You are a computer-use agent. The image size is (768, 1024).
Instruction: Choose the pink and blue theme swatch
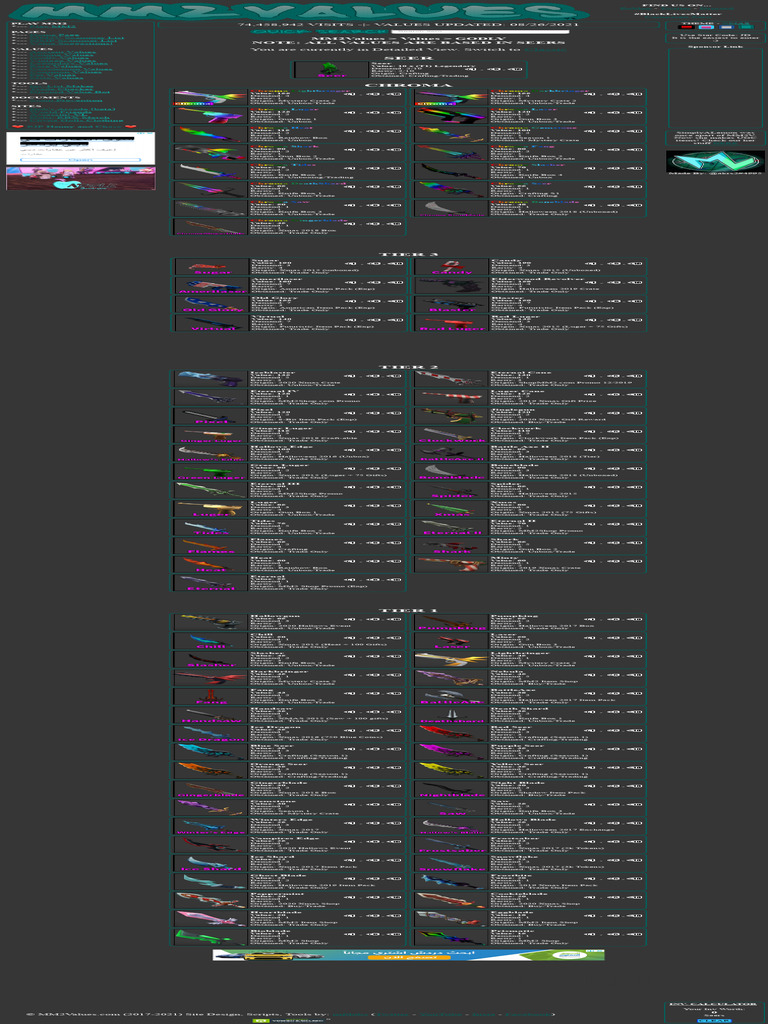point(707,27)
